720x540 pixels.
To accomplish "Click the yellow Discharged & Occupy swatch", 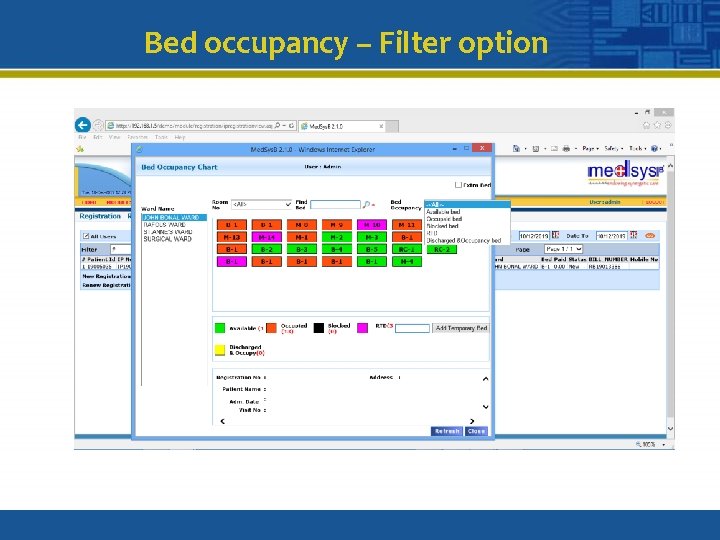I will (x=220, y=350).
